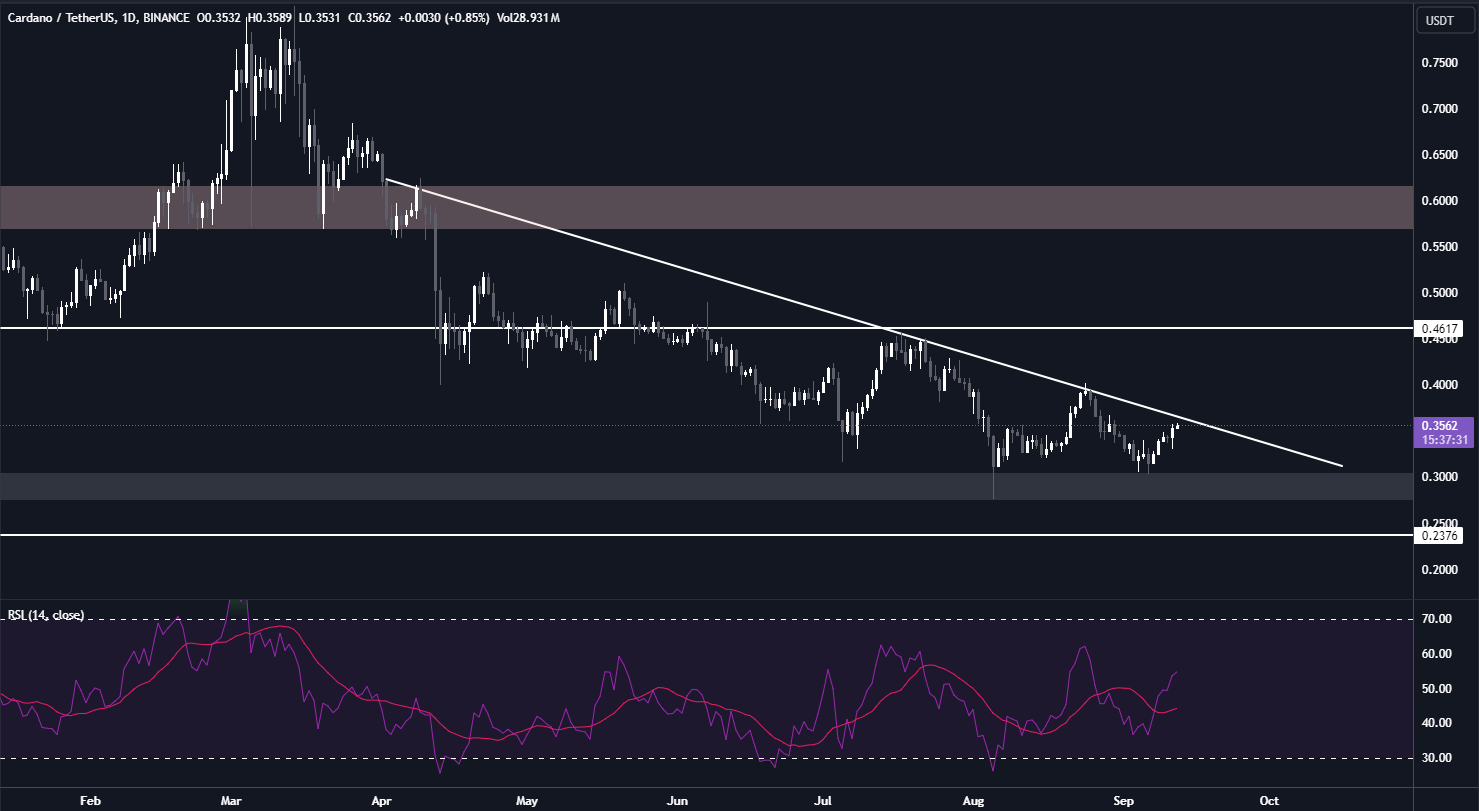
Task: Click the 0.2000 price axis label
Action: (1440, 570)
